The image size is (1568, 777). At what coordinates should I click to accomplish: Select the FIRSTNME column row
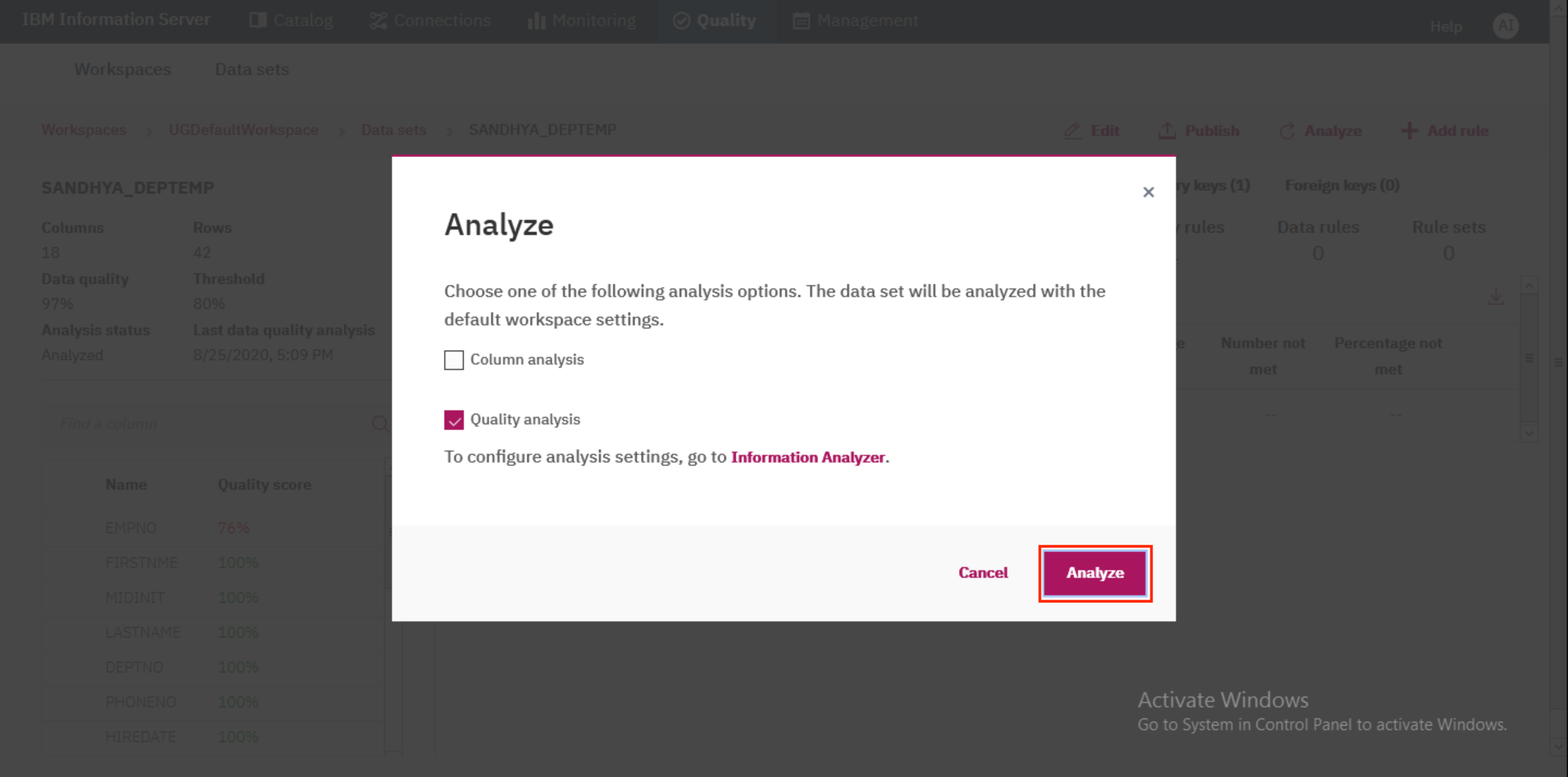coord(213,562)
